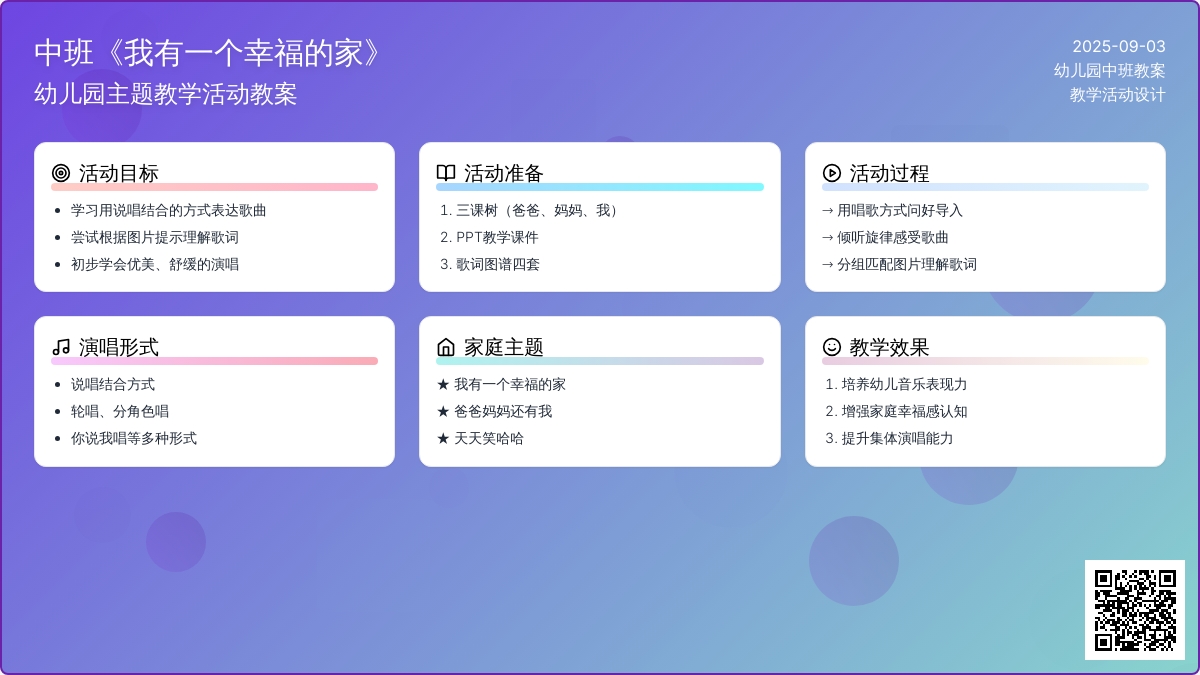Viewport: 1200px width, 675px height.
Task: Click the music note icon beside 演唱形式
Action: point(61,347)
